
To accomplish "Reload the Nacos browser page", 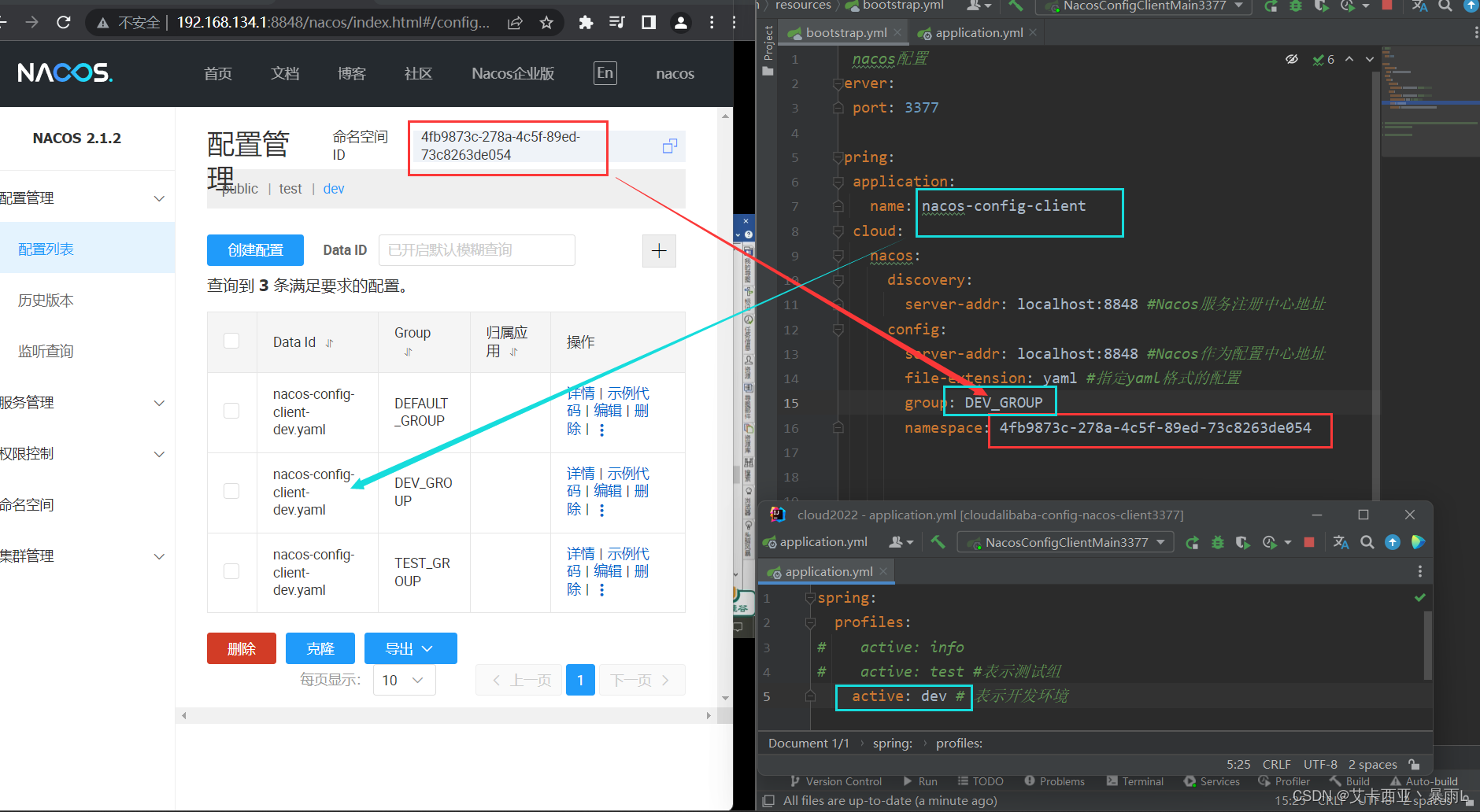I will coord(64,23).
